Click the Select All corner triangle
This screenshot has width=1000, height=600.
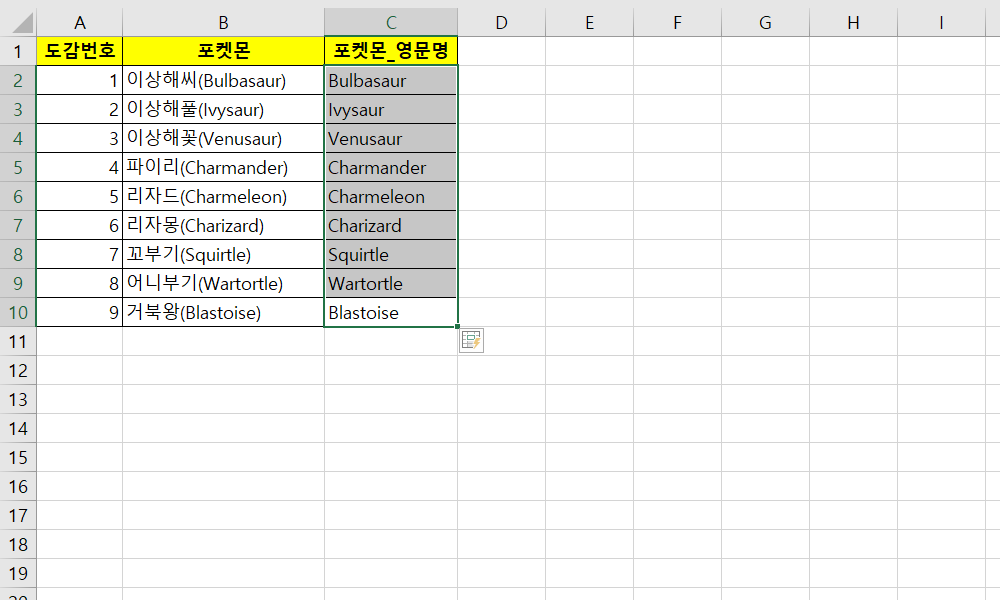click(x=22, y=23)
